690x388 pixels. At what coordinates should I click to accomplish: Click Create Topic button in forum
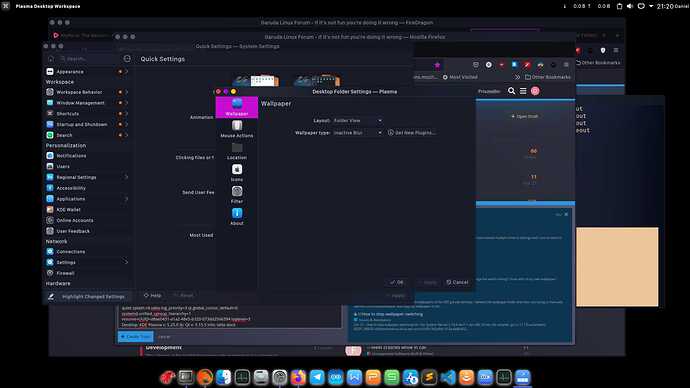coord(136,337)
